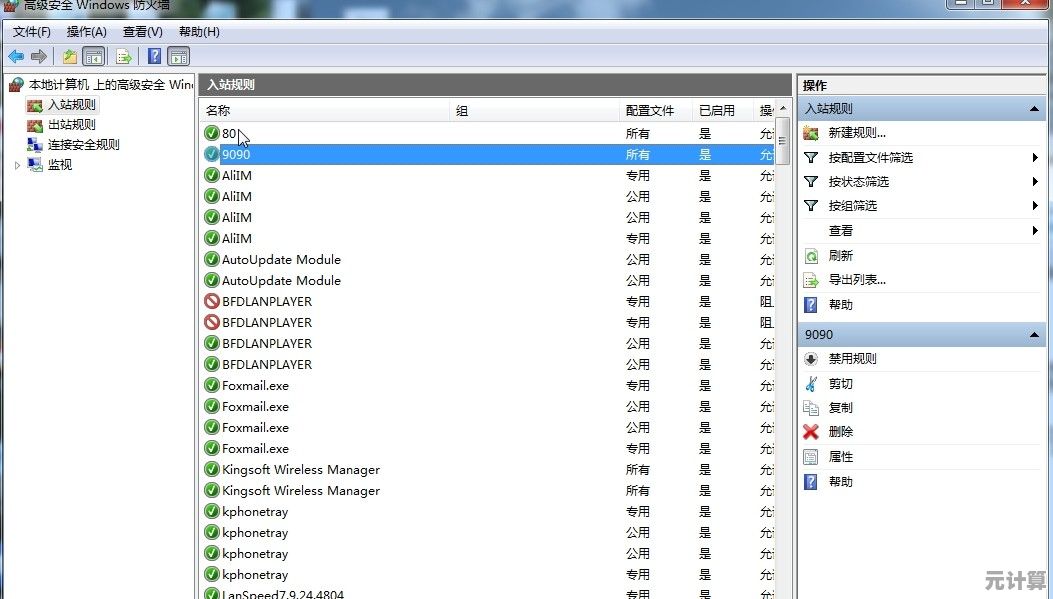The height and width of the screenshot is (599, 1053).
Task: Expand the 监视 tree node arrow
Action: pos(17,165)
